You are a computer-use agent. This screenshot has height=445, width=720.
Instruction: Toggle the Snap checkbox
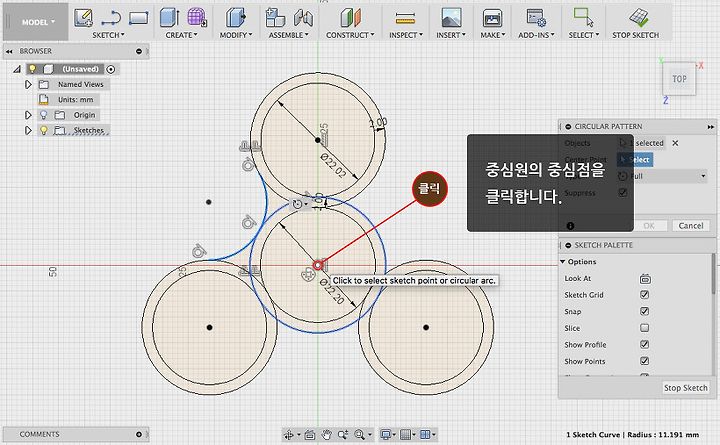click(x=645, y=311)
